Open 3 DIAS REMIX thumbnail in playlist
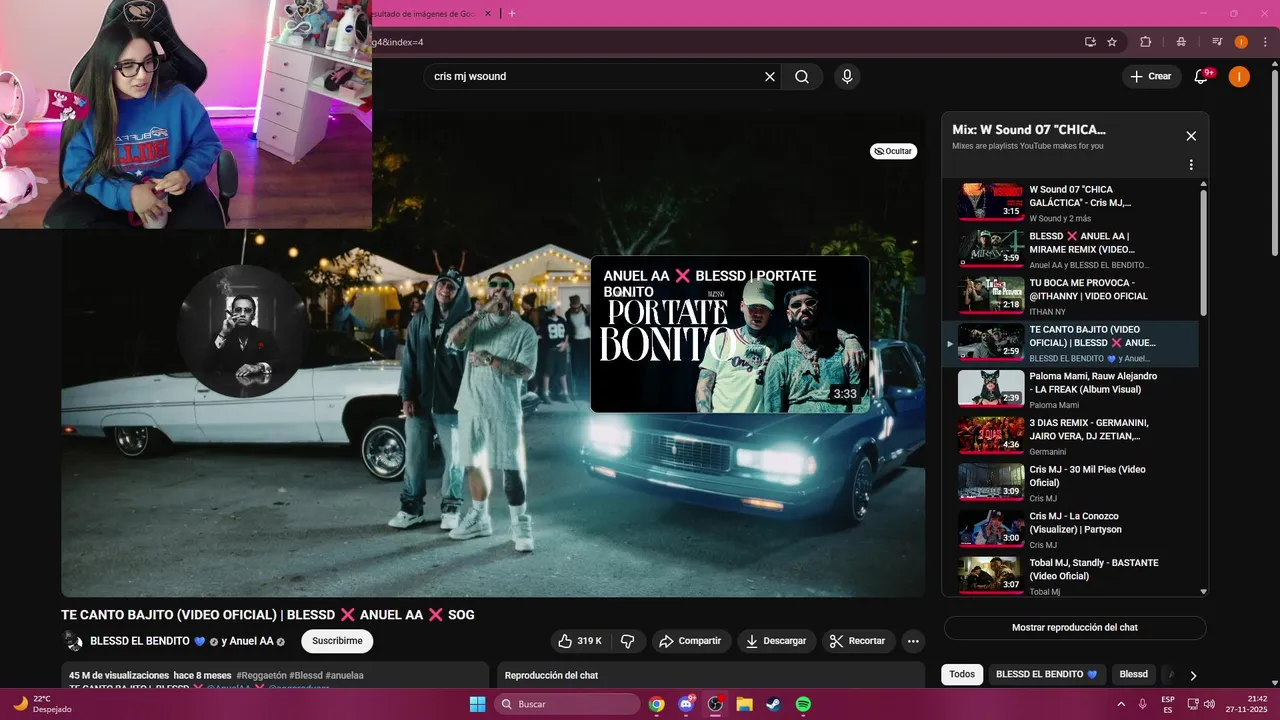The height and width of the screenshot is (720, 1280). coord(991,435)
